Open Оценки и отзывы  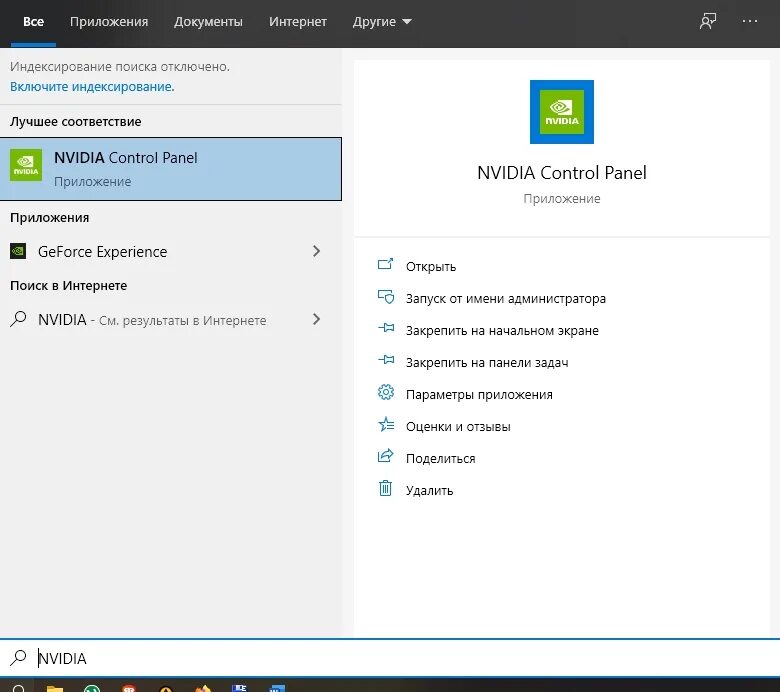(458, 427)
